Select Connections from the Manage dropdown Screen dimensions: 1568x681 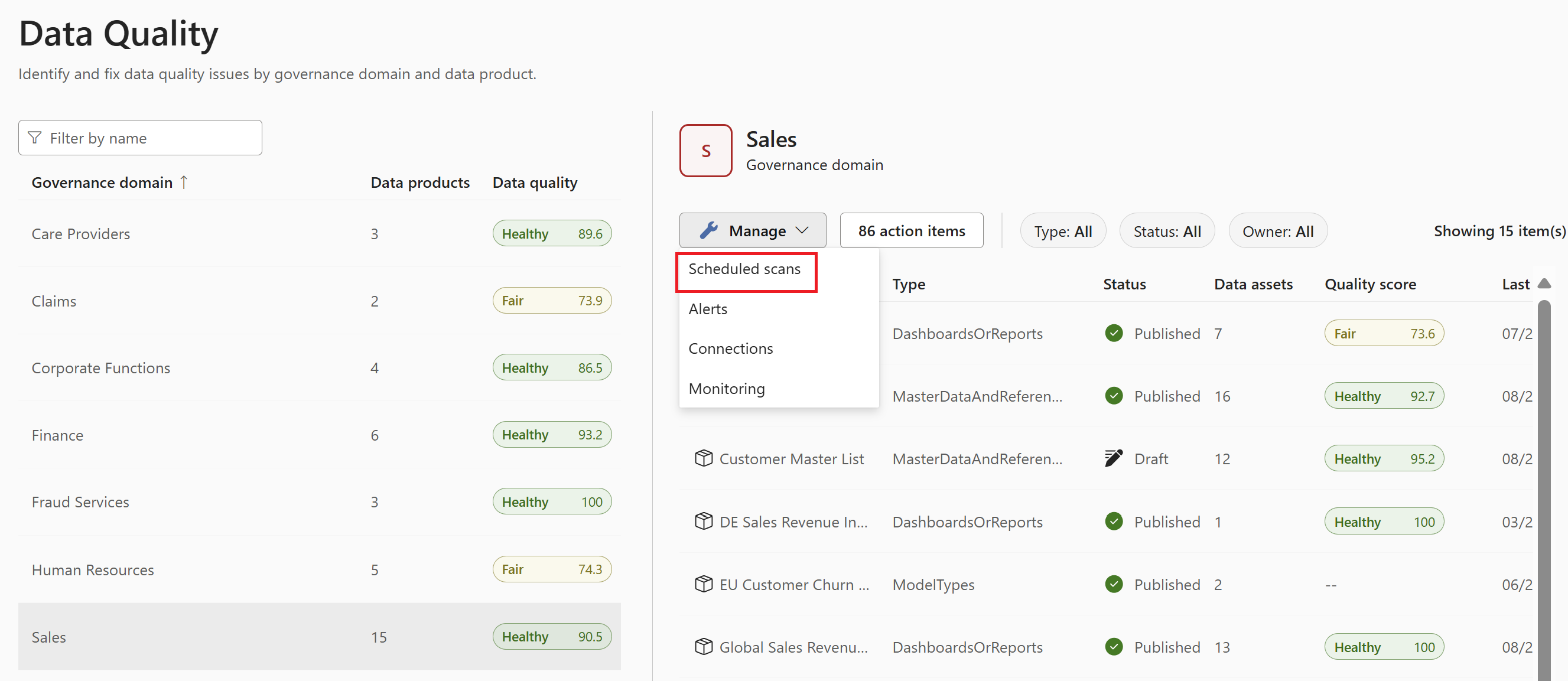click(730, 348)
